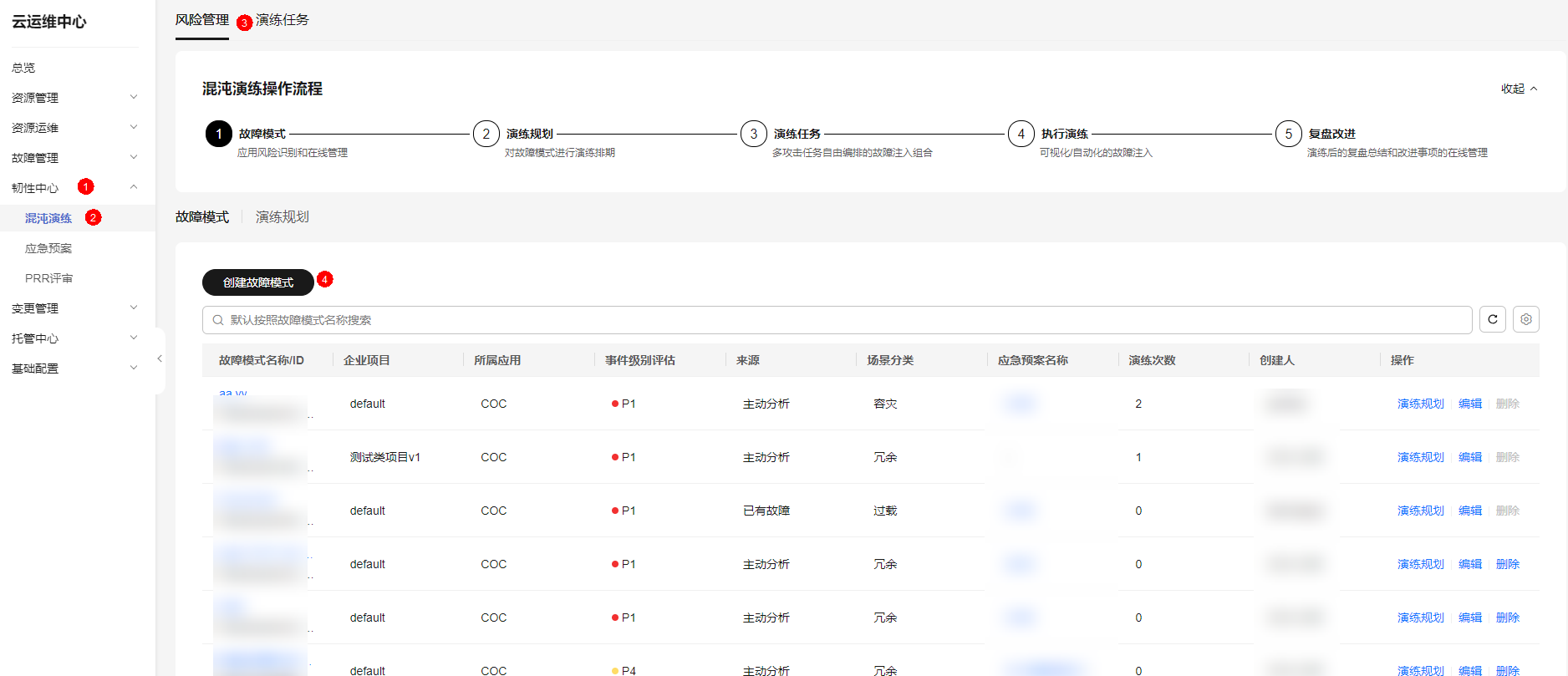This screenshot has width=1568, height=676.
Task: Click the 创建人 column header
Action: click(x=1277, y=360)
